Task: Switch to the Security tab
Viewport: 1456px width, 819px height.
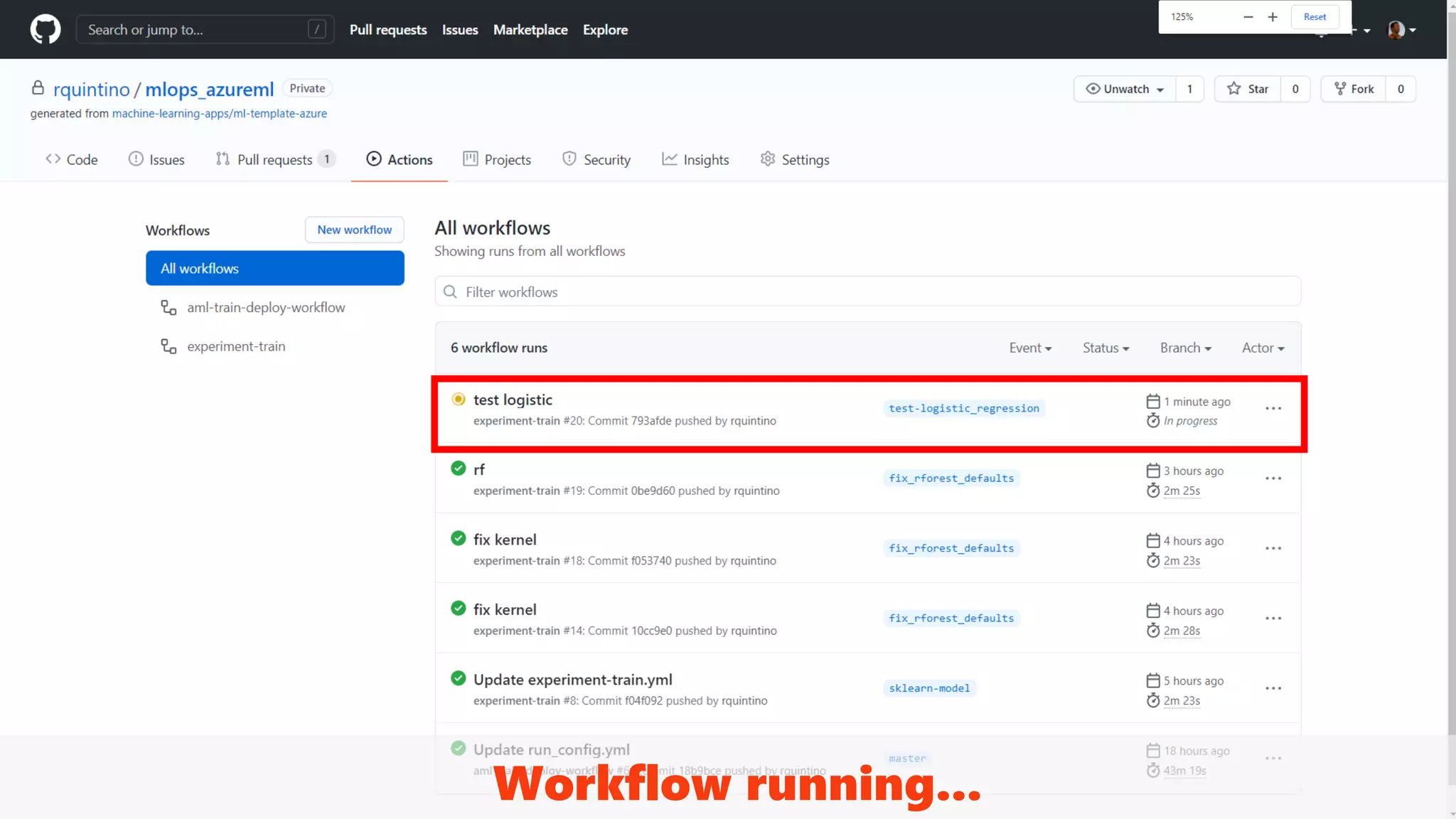Action: pos(596,160)
